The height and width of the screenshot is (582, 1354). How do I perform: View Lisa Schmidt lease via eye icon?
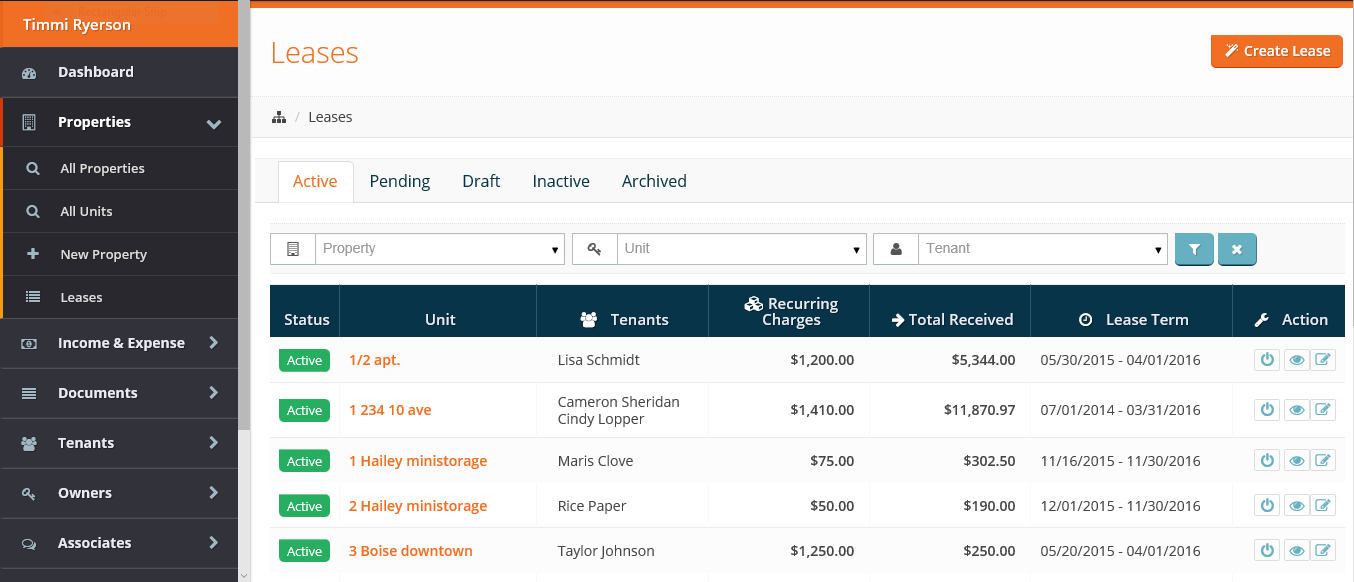[x=1296, y=360]
